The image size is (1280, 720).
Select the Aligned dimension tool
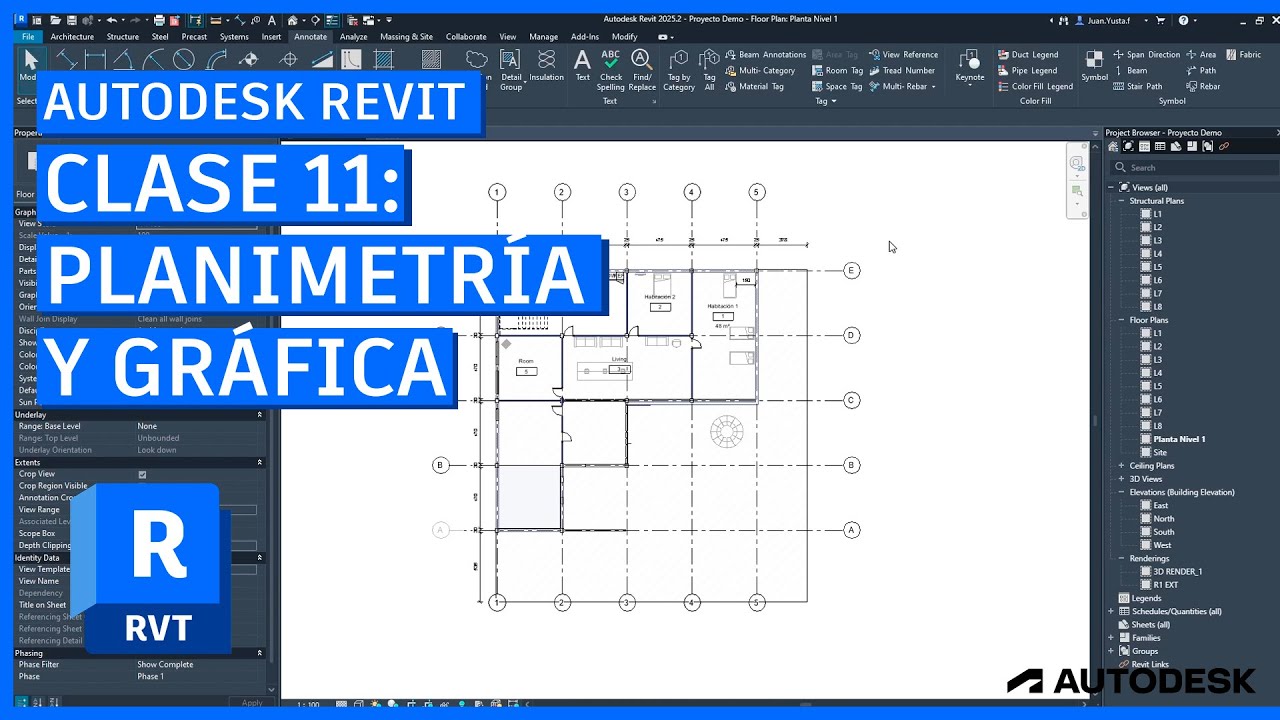(x=66, y=59)
